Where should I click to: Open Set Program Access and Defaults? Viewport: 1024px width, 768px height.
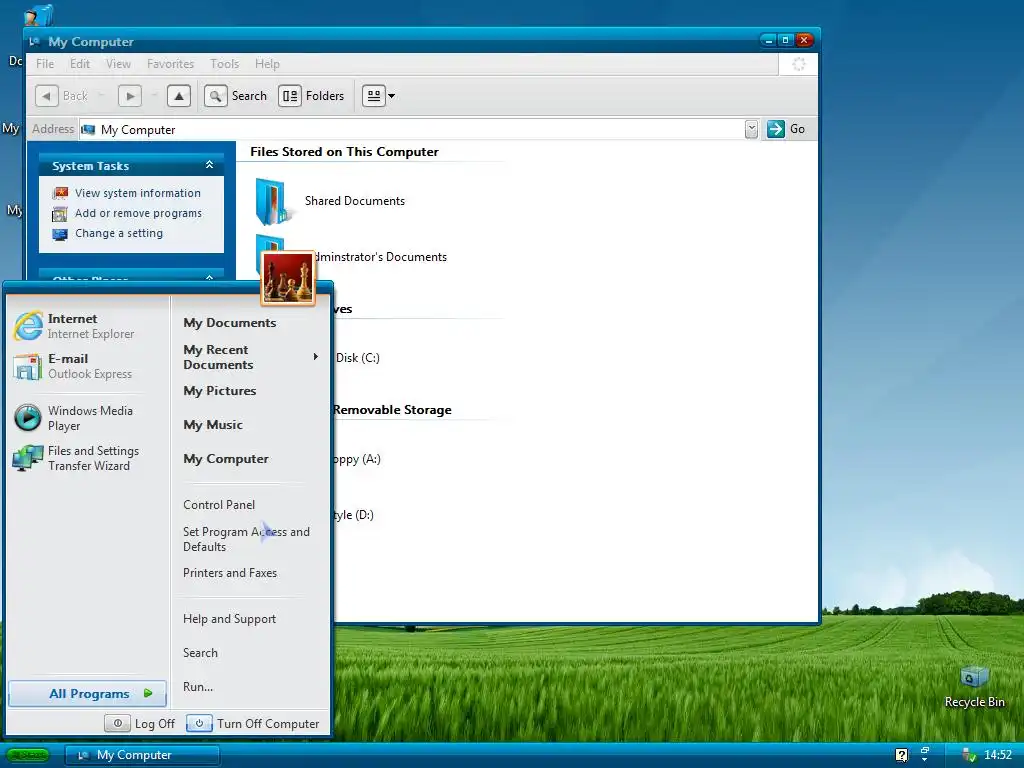tap(246, 539)
